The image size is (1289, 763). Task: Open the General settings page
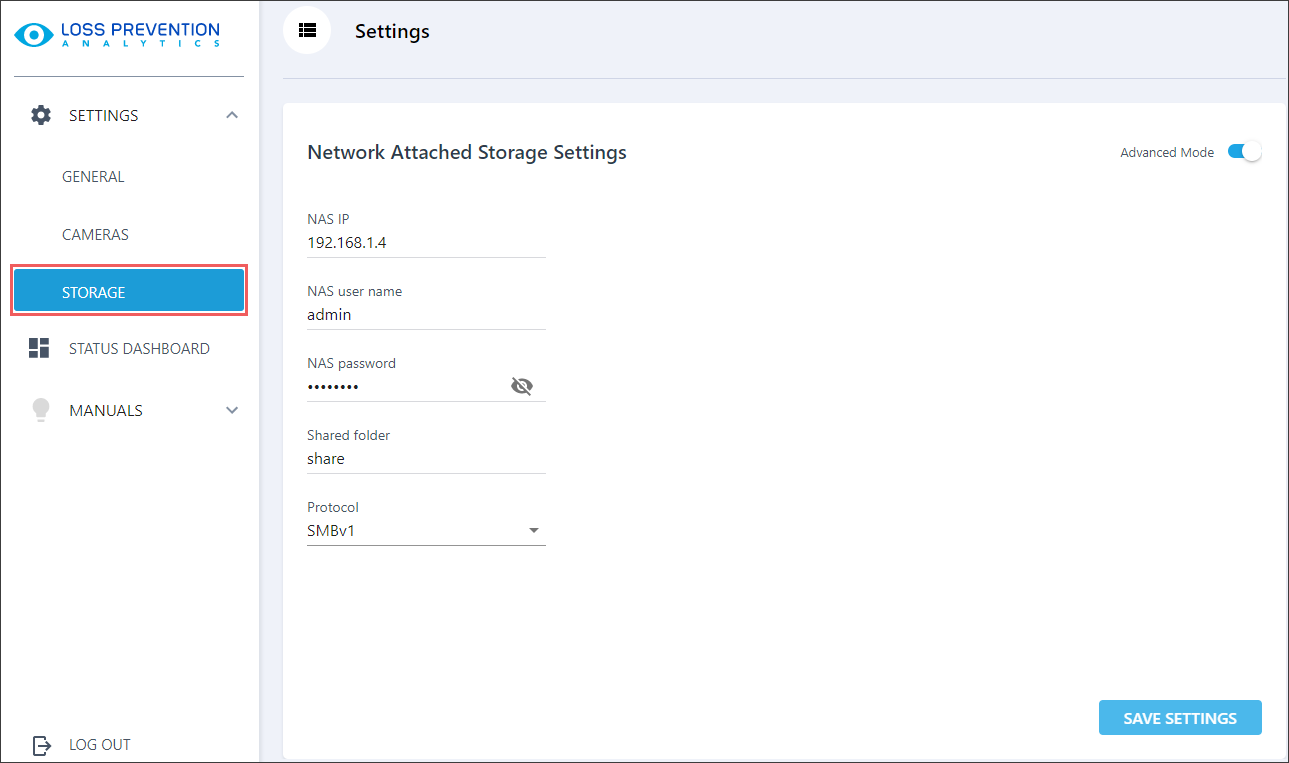click(x=93, y=177)
